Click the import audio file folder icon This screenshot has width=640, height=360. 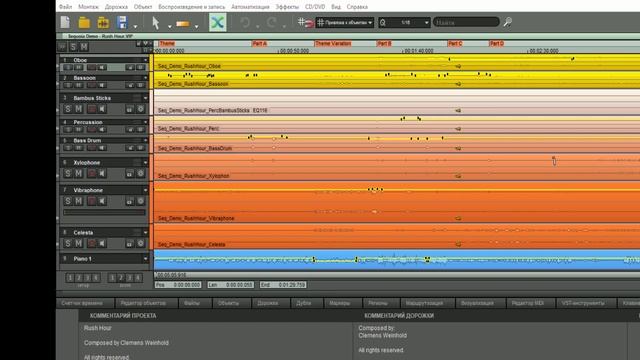point(103,22)
